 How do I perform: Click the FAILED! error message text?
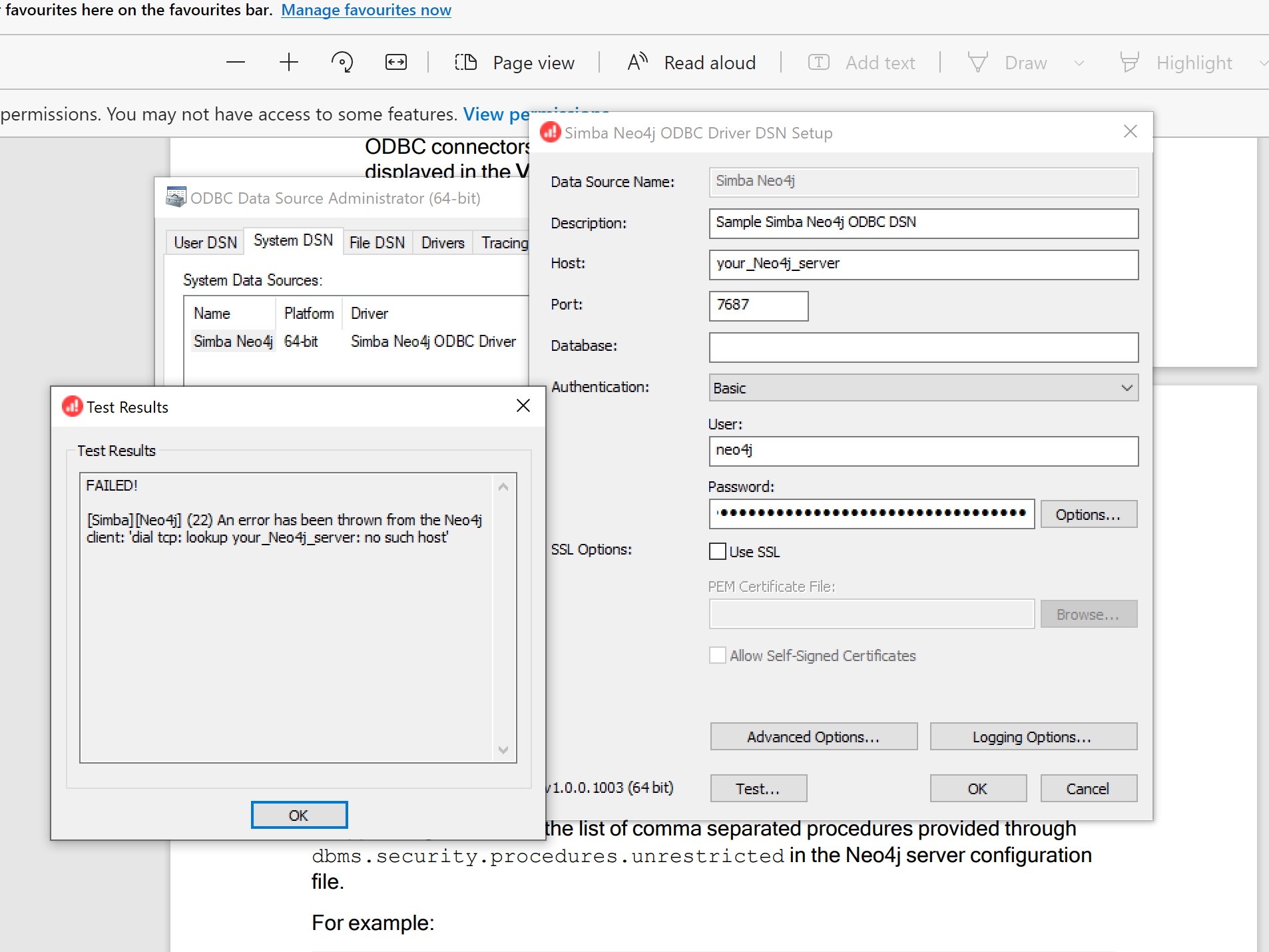pos(112,485)
